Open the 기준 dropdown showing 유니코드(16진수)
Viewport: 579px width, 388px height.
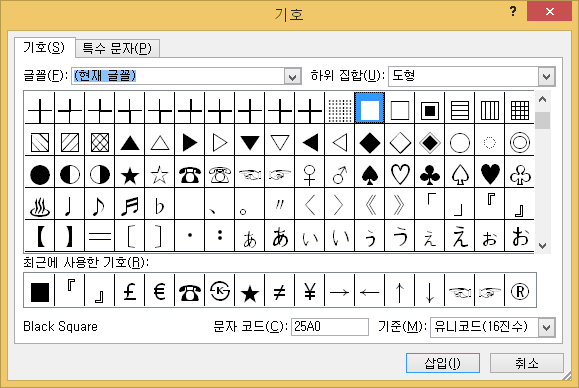(547, 327)
